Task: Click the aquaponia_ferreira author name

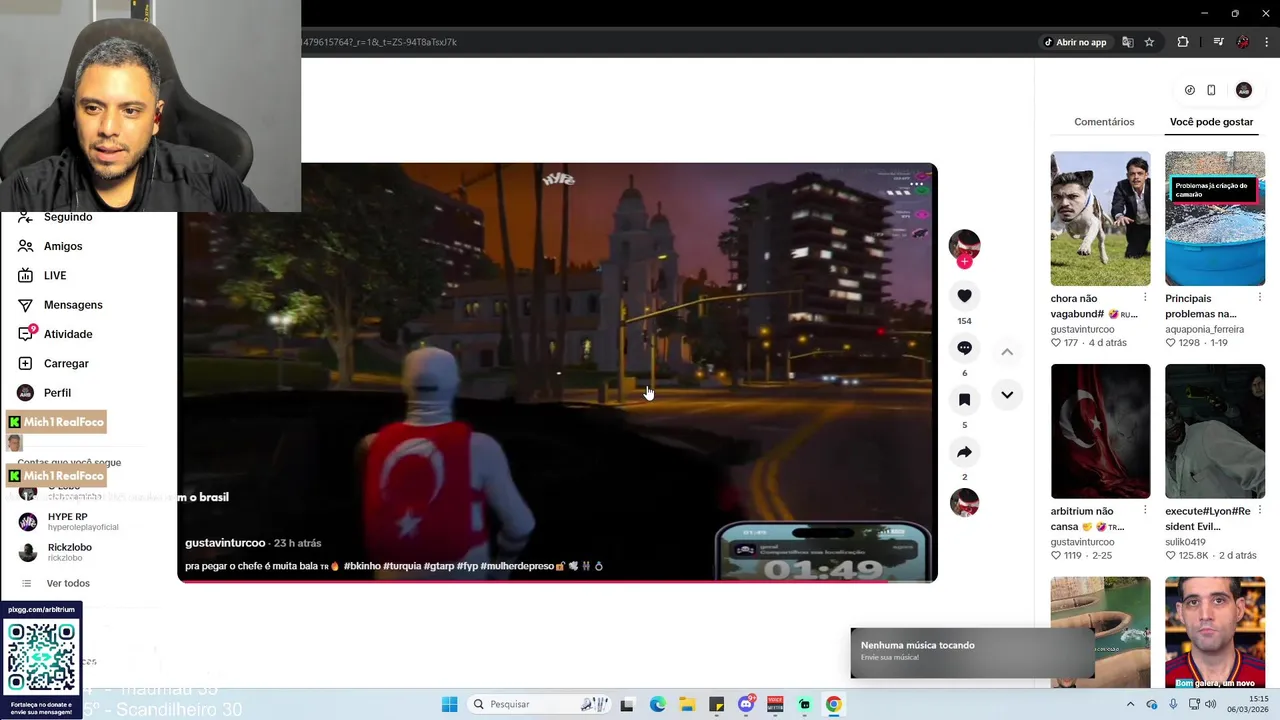Action: 1204,329
